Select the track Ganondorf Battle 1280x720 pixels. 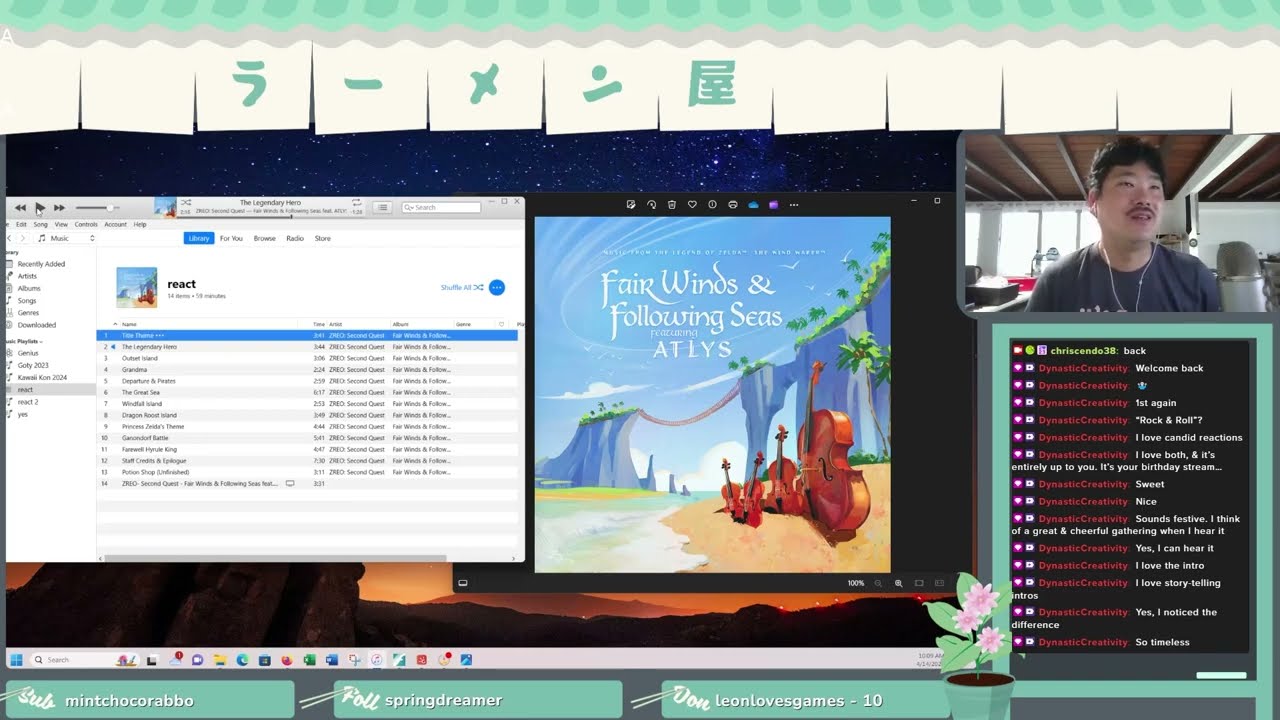coord(307,438)
